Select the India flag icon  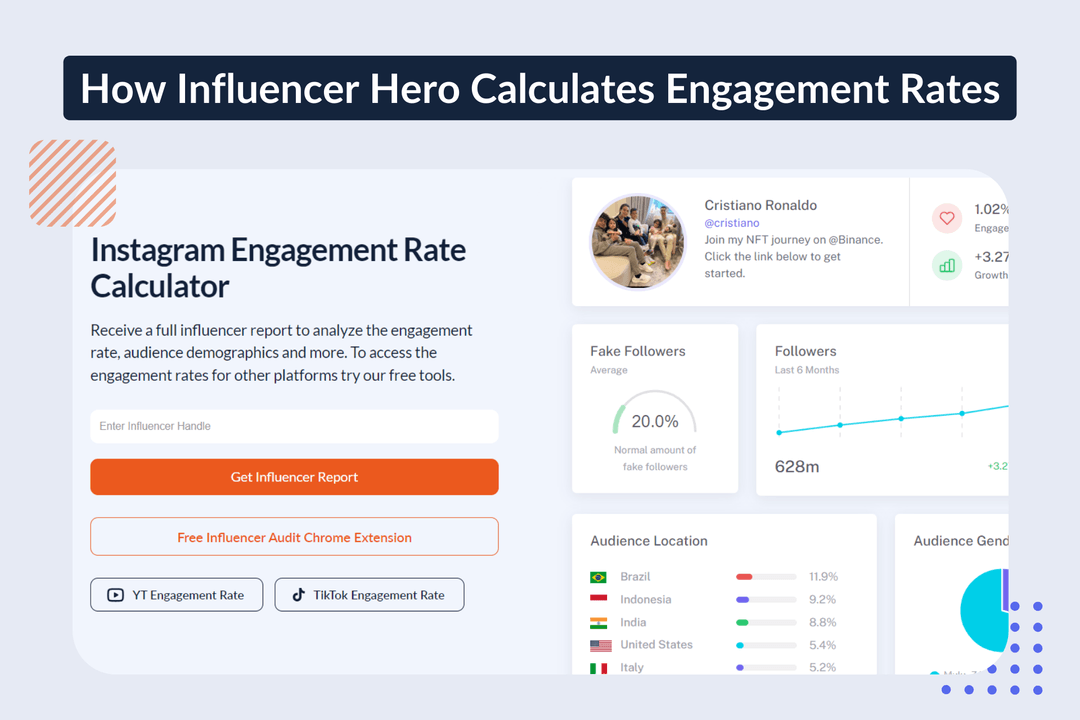(596, 622)
